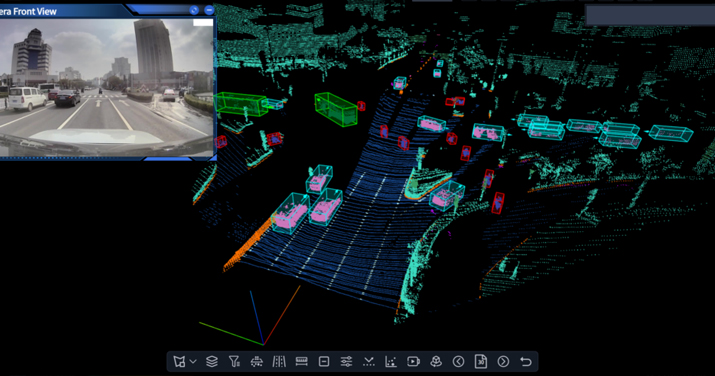Click the video playback camera icon
715x376 pixels.
[413, 361]
